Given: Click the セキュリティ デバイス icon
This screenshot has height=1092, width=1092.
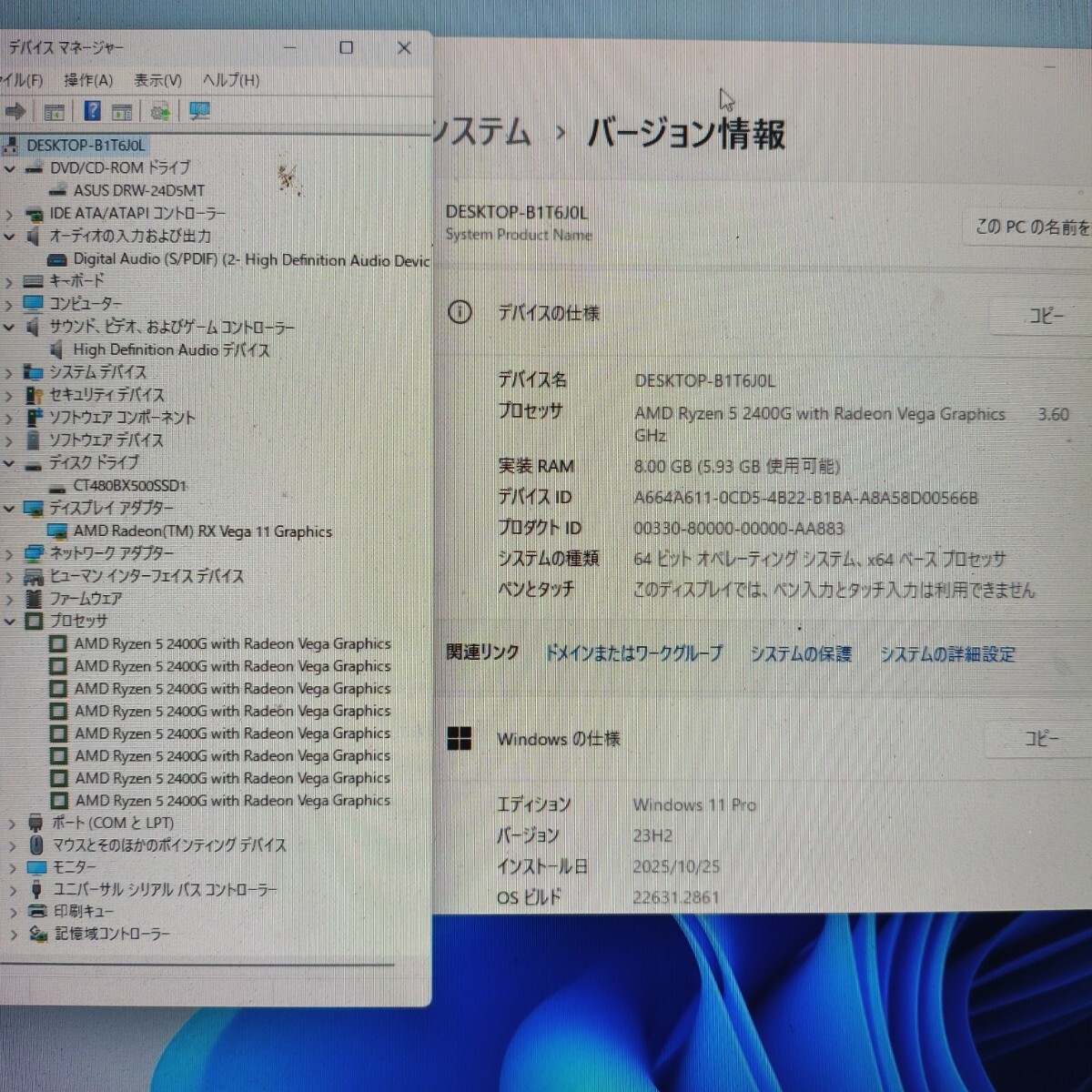Looking at the screenshot, I should click(x=35, y=395).
